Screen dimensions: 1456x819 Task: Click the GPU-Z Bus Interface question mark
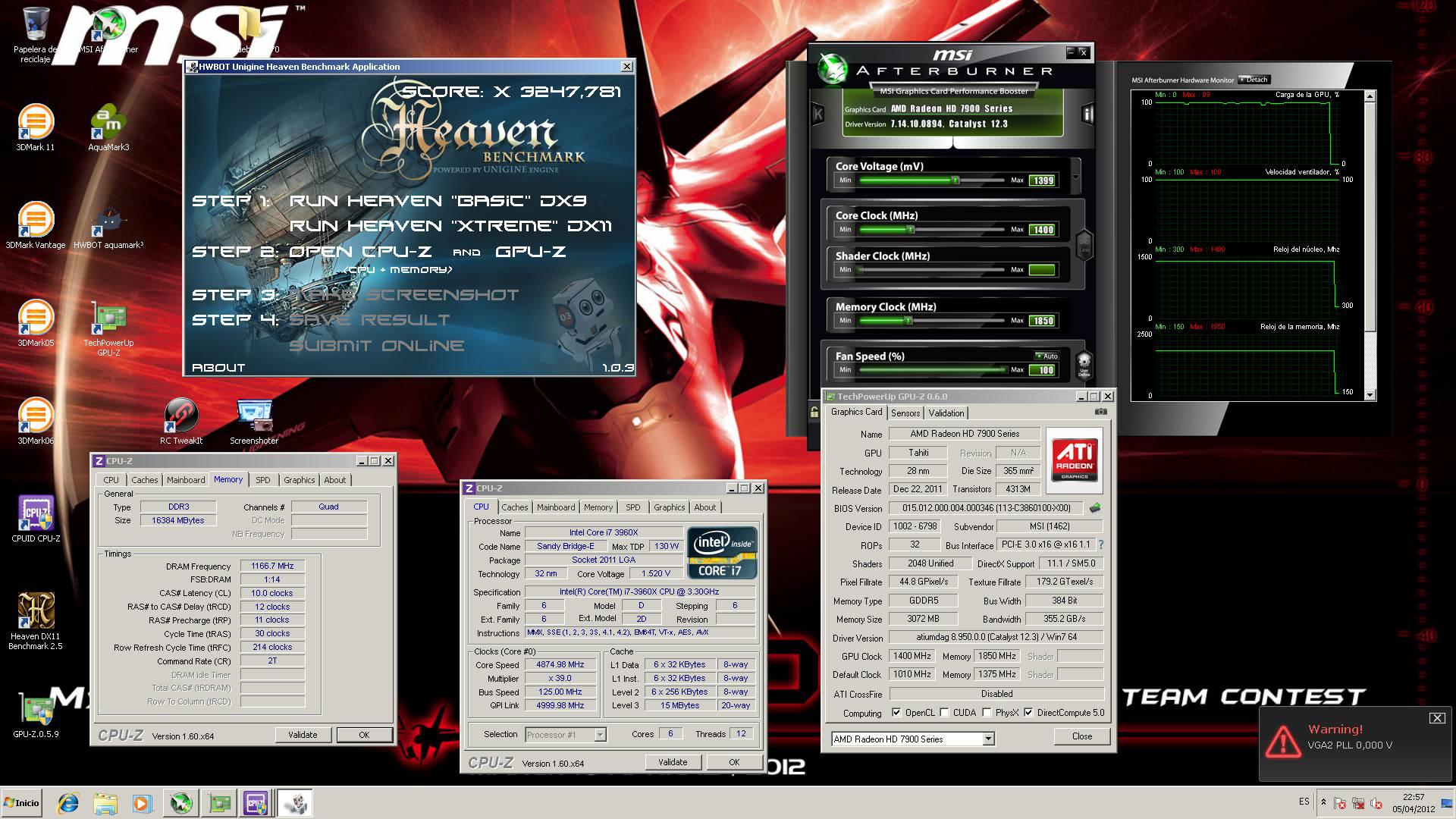(1100, 544)
